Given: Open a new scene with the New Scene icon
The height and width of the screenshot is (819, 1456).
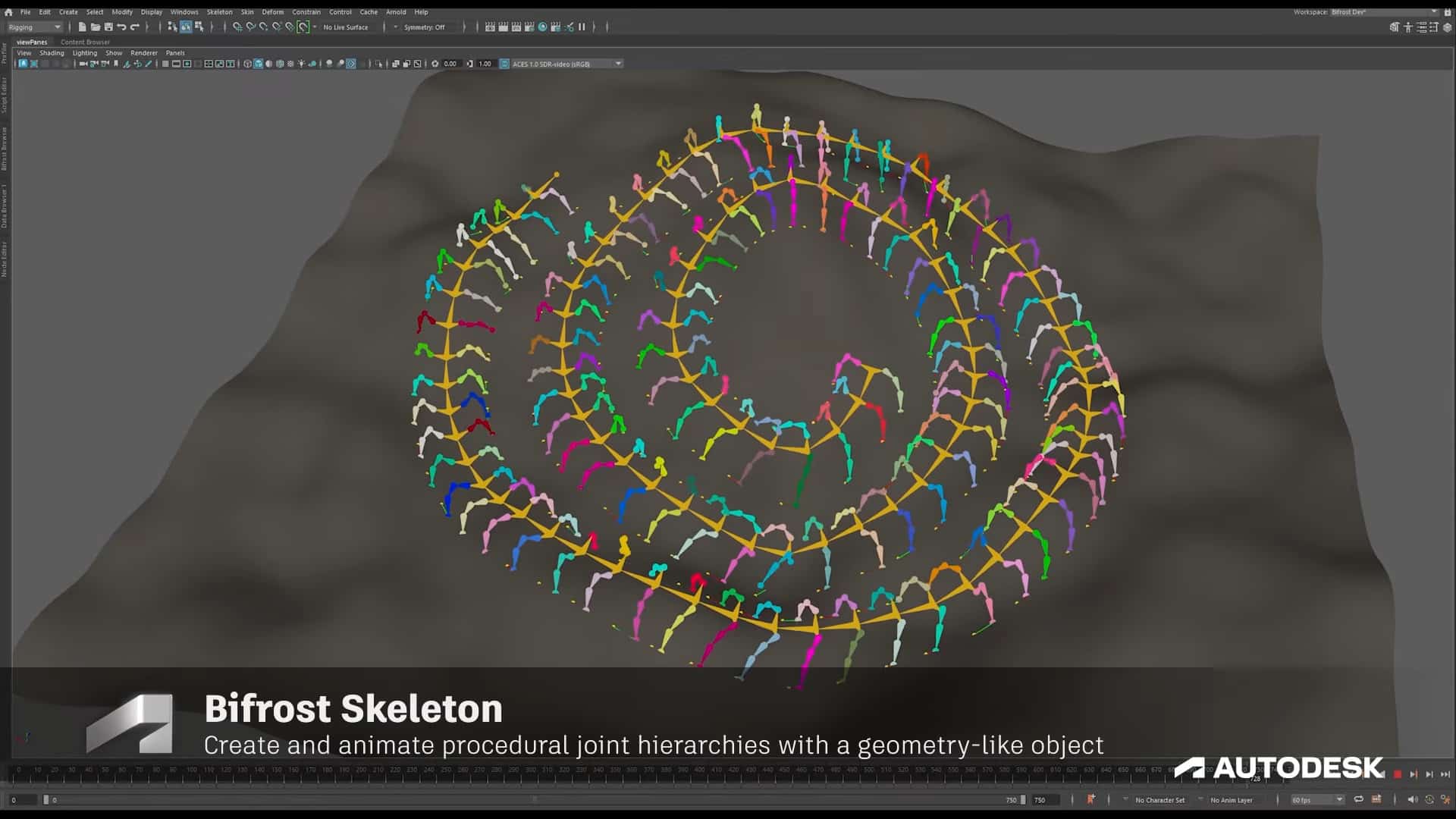Looking at the screenshot, I should click(82, 27).
